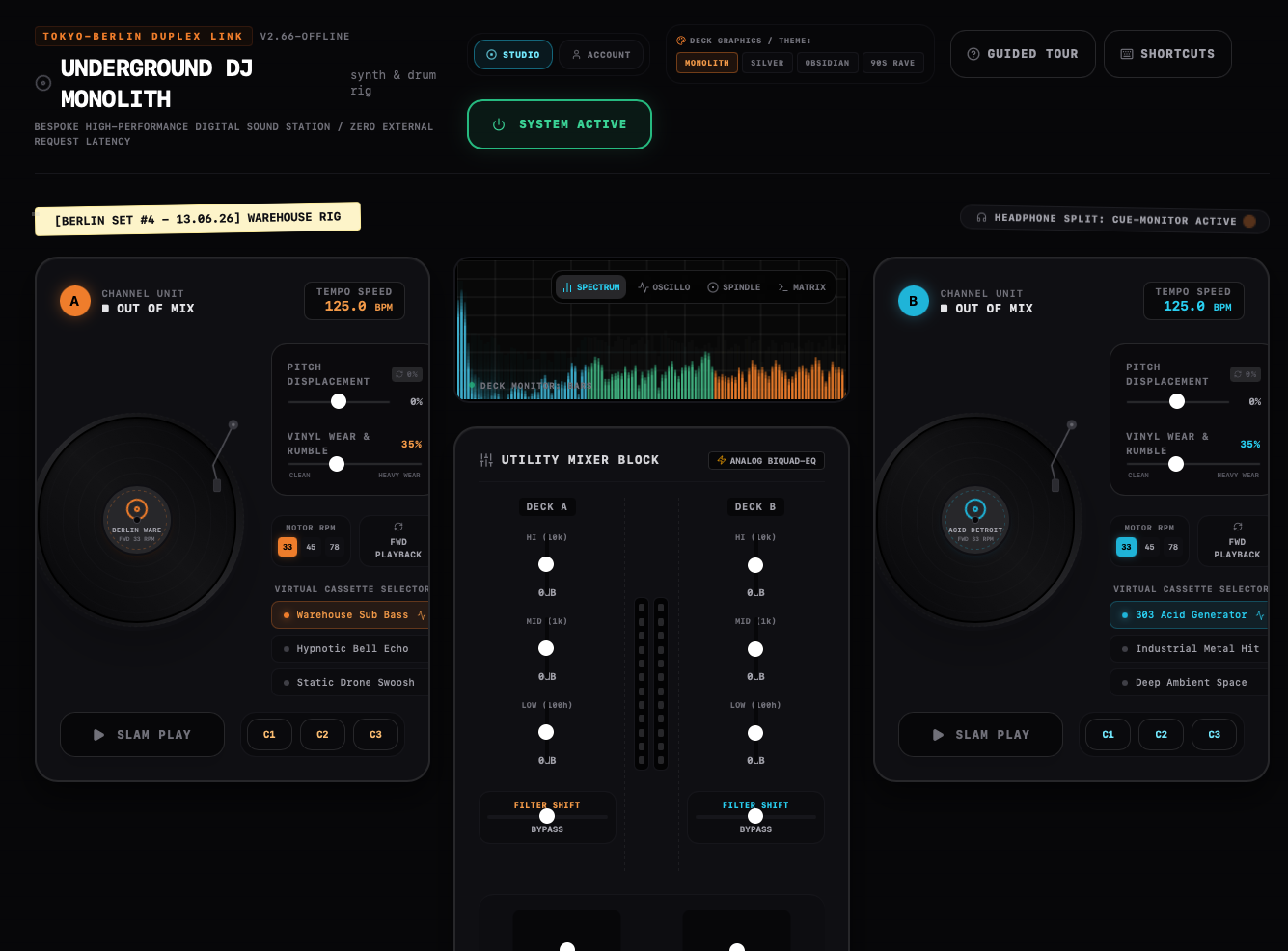1288x951 pixels.
Task: Adjust Deck B Filter Shift slider
Action: [755, 816]
